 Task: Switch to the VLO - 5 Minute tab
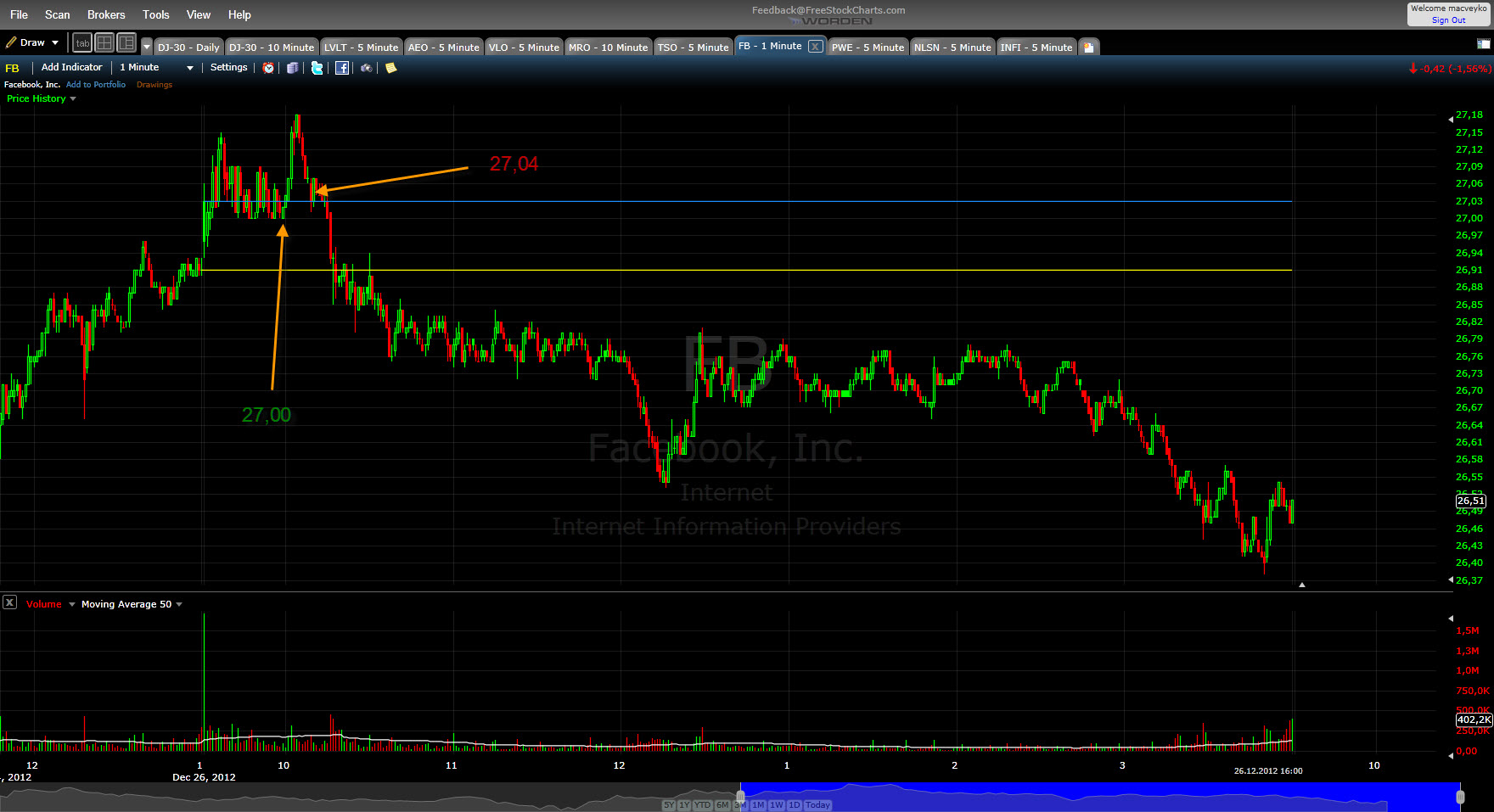(524, 47)
